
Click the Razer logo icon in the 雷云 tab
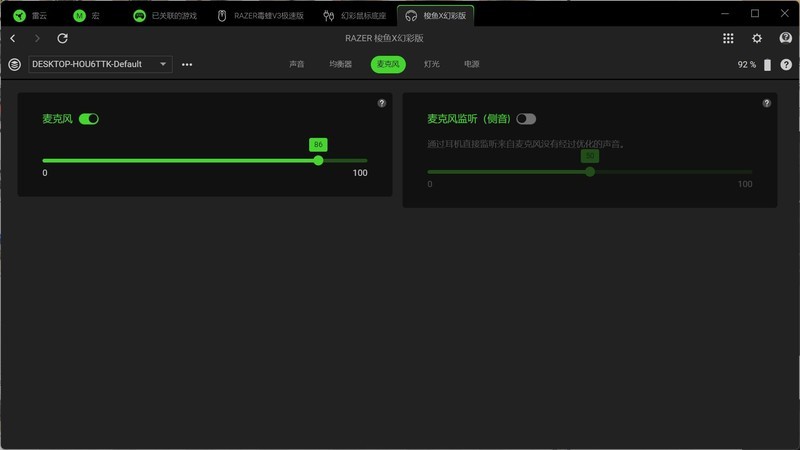point(19,16)
